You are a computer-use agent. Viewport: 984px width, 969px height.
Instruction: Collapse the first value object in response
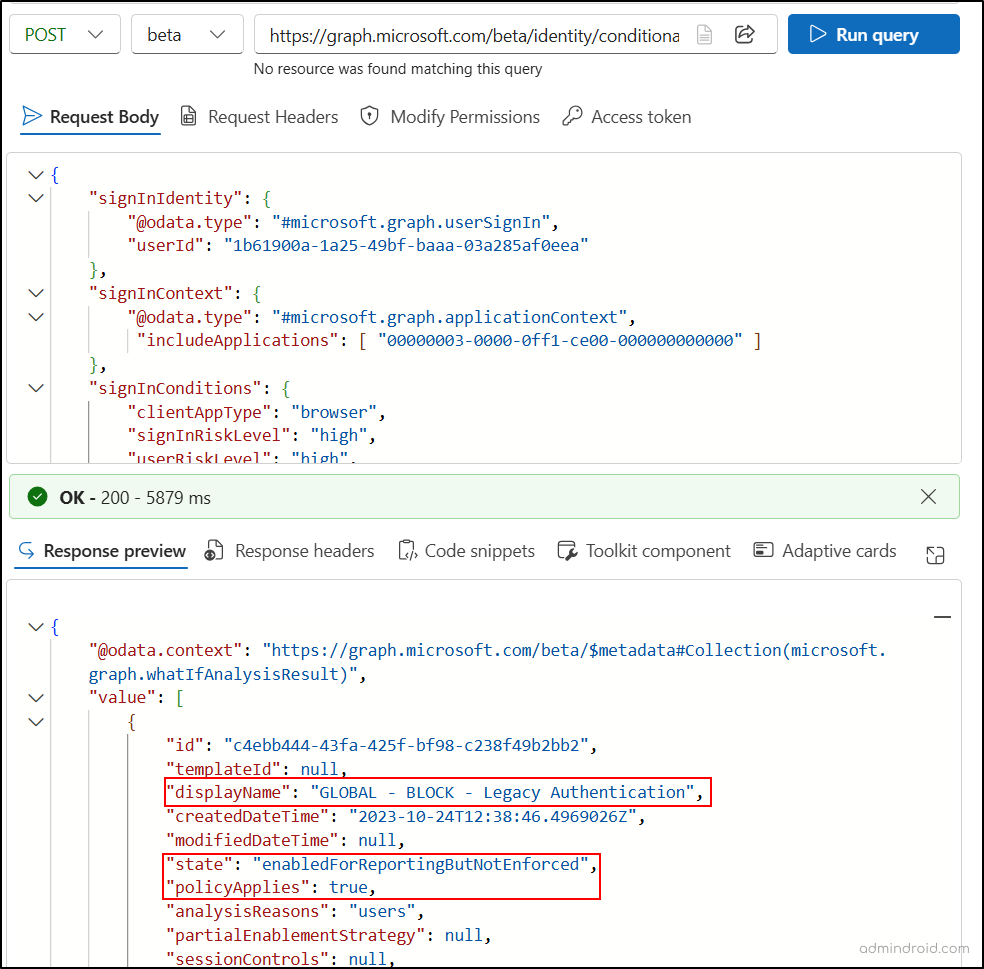36,722
